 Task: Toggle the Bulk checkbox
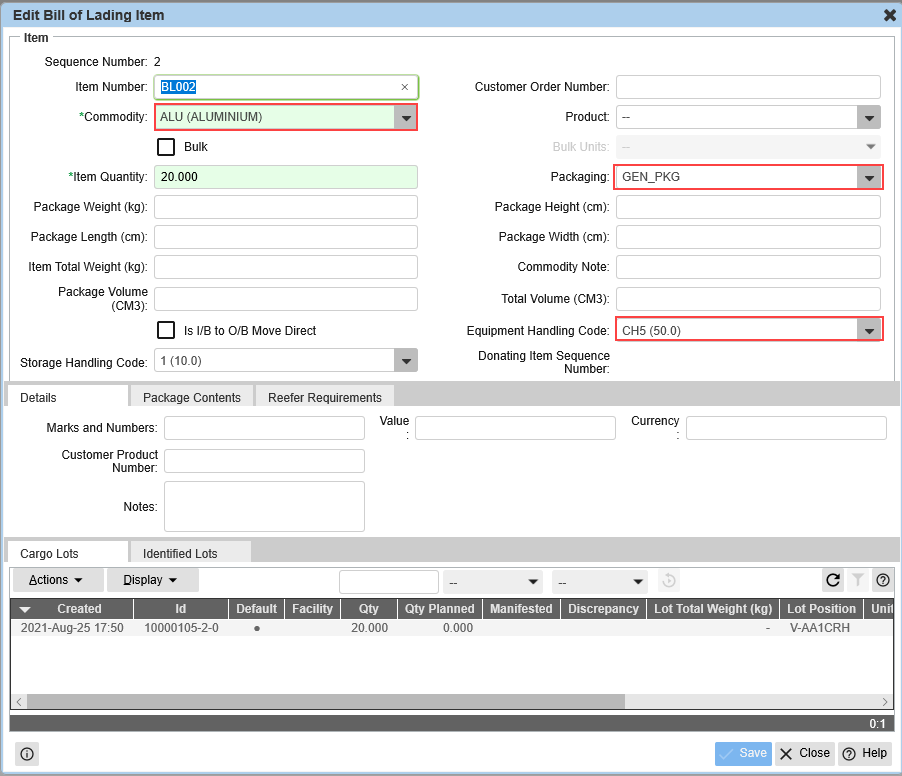coord(166,147)
